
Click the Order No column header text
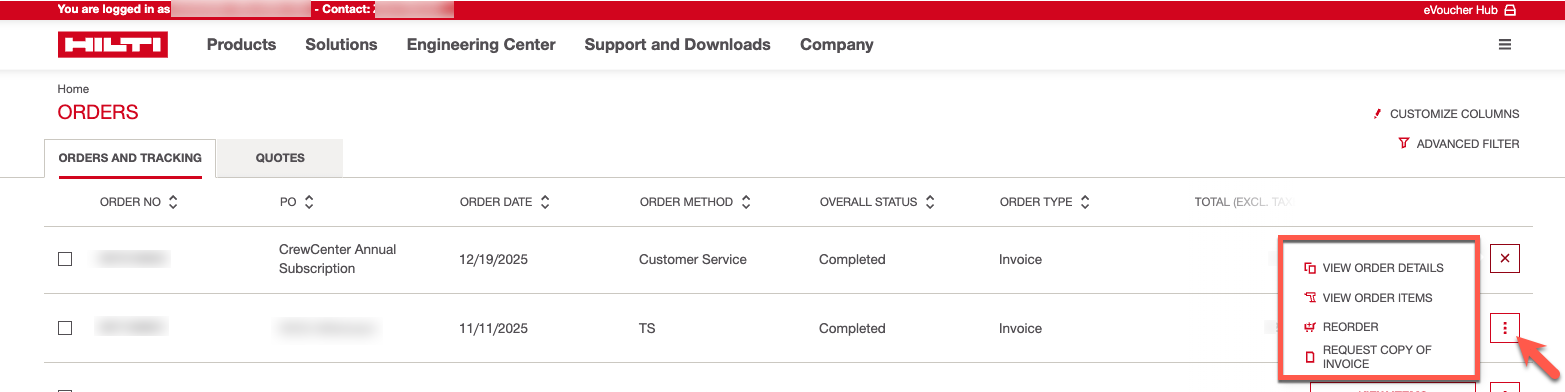130,202
